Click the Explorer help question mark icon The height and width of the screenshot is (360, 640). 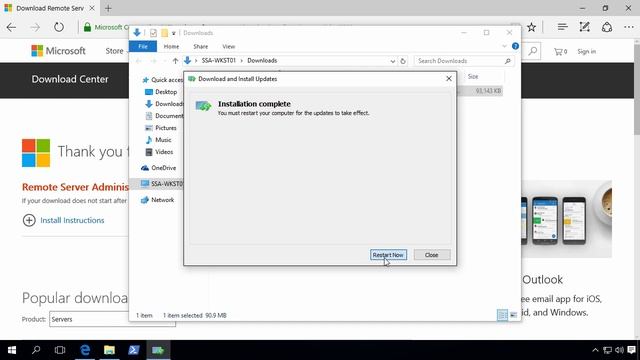[515, 46]
